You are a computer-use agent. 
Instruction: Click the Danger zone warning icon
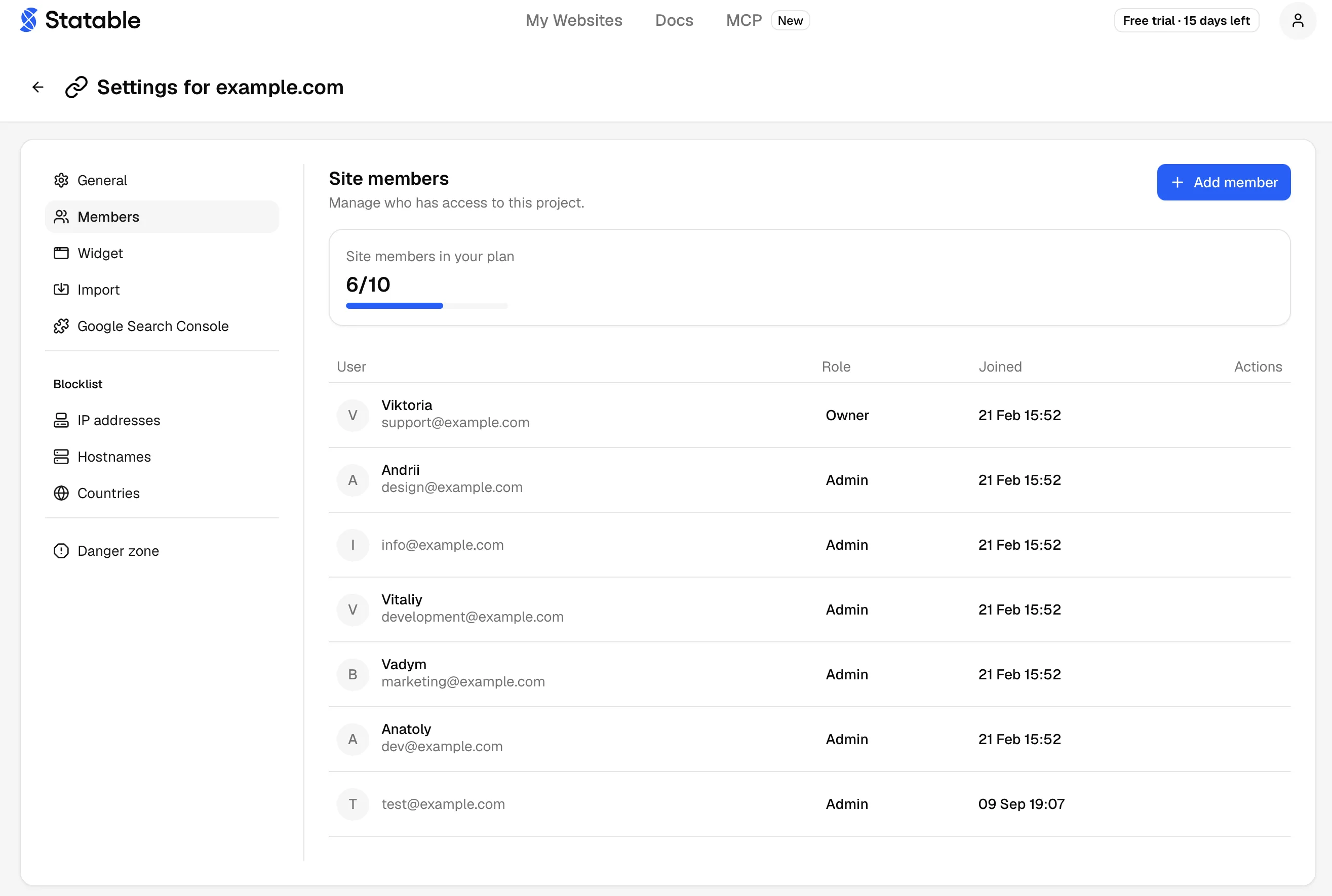pos(61,551)
